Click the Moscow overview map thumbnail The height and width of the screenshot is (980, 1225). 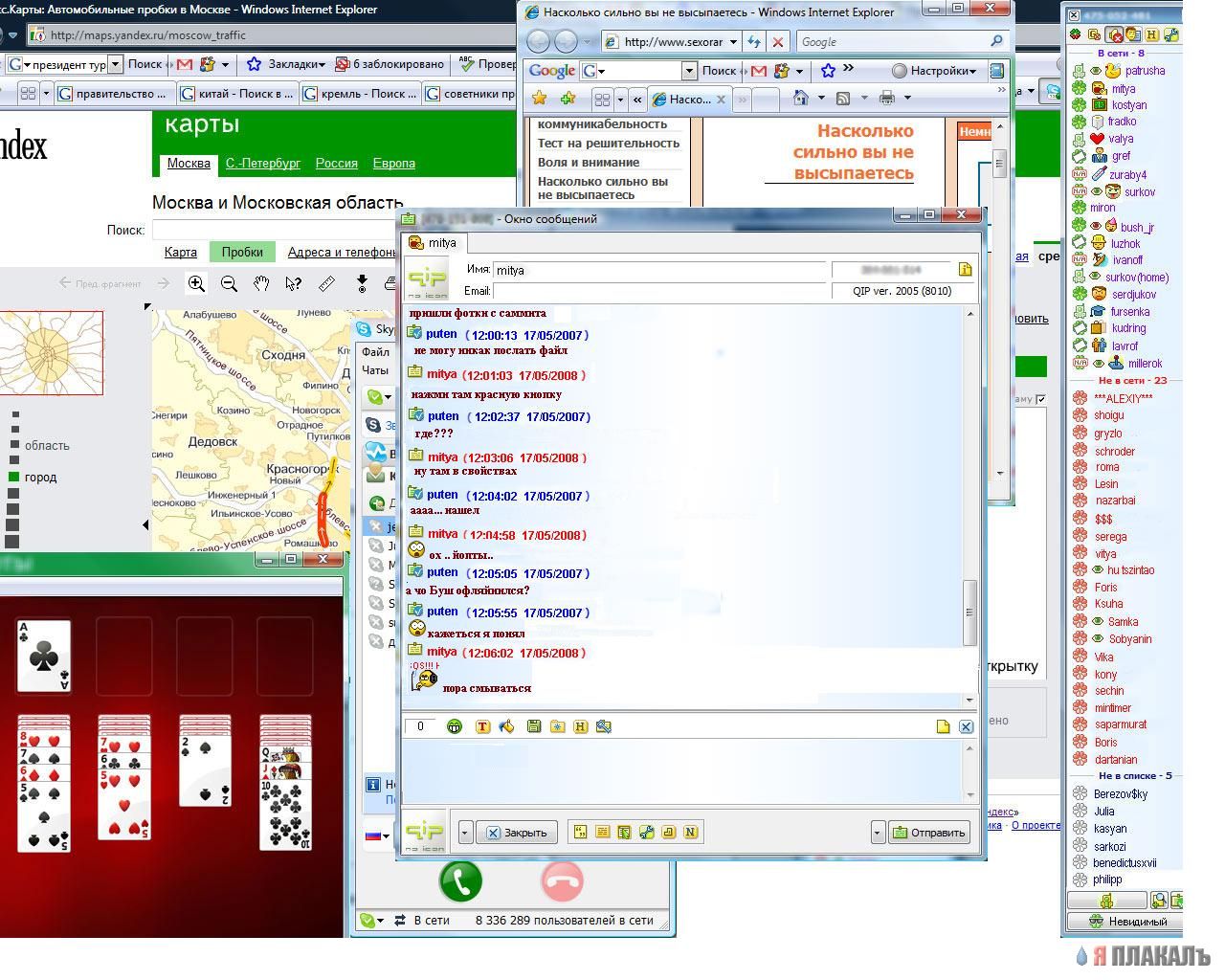tap(50, 352)
